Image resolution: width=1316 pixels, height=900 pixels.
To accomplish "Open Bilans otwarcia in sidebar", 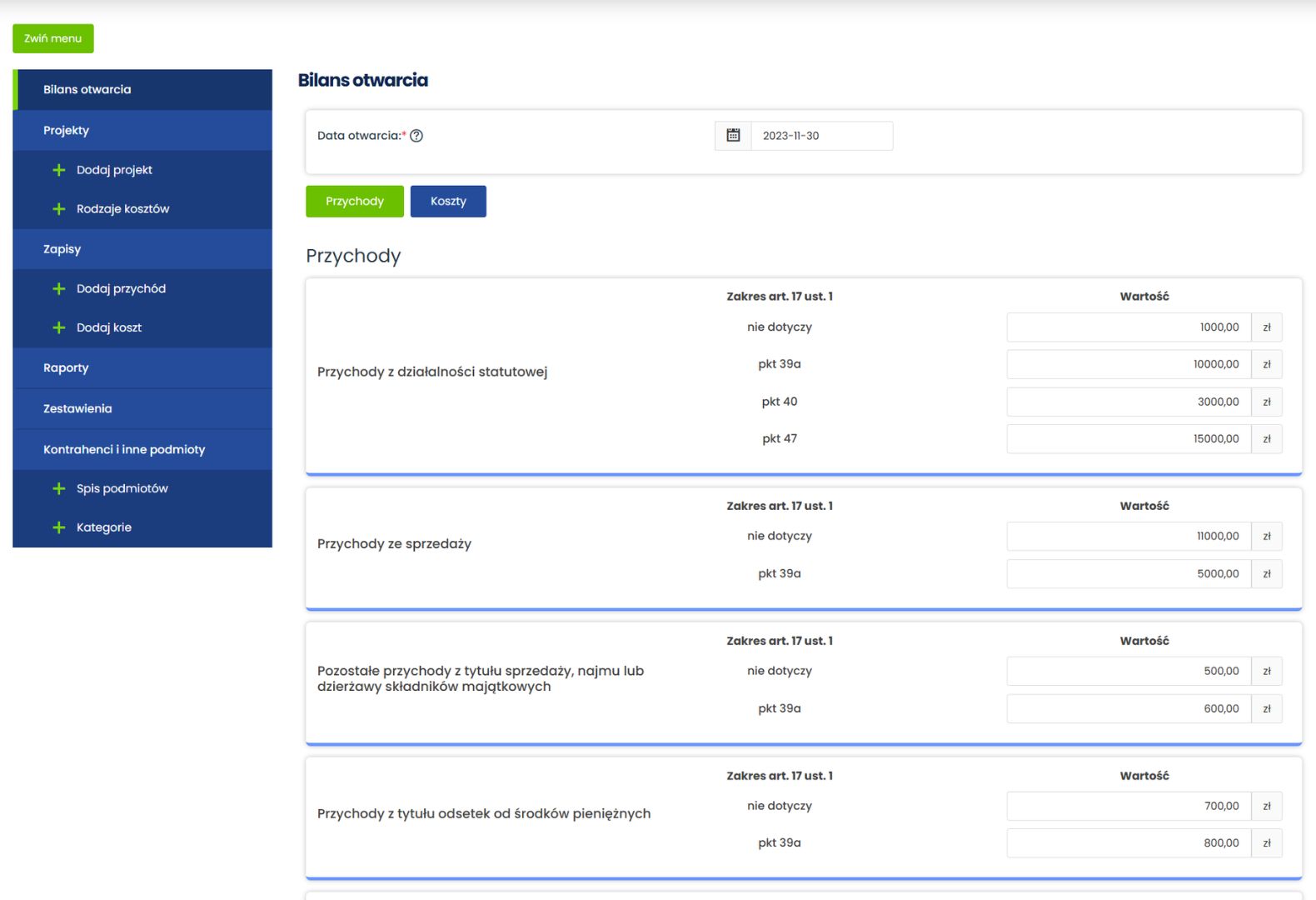I will click(x=87, y=90).
